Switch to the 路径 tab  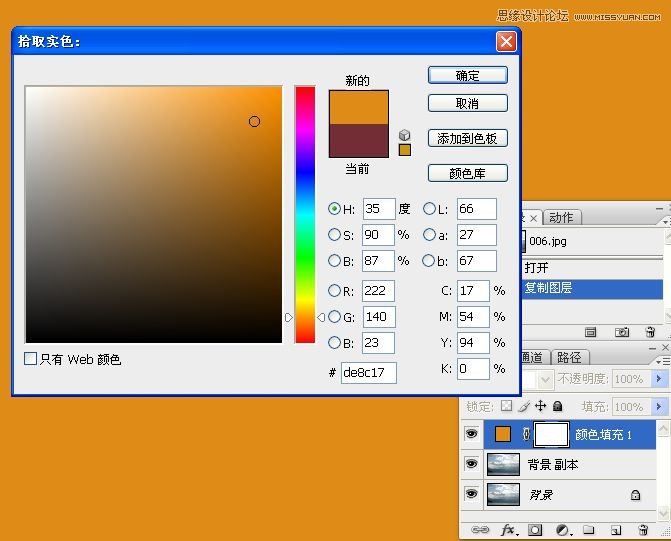click(x=569, y=357)
